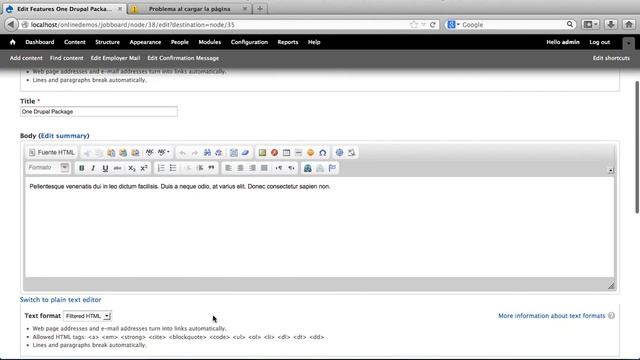Click the Center alignment icon
The width and height of the screenshot is (640, 360).
click(x=240, y=168)
